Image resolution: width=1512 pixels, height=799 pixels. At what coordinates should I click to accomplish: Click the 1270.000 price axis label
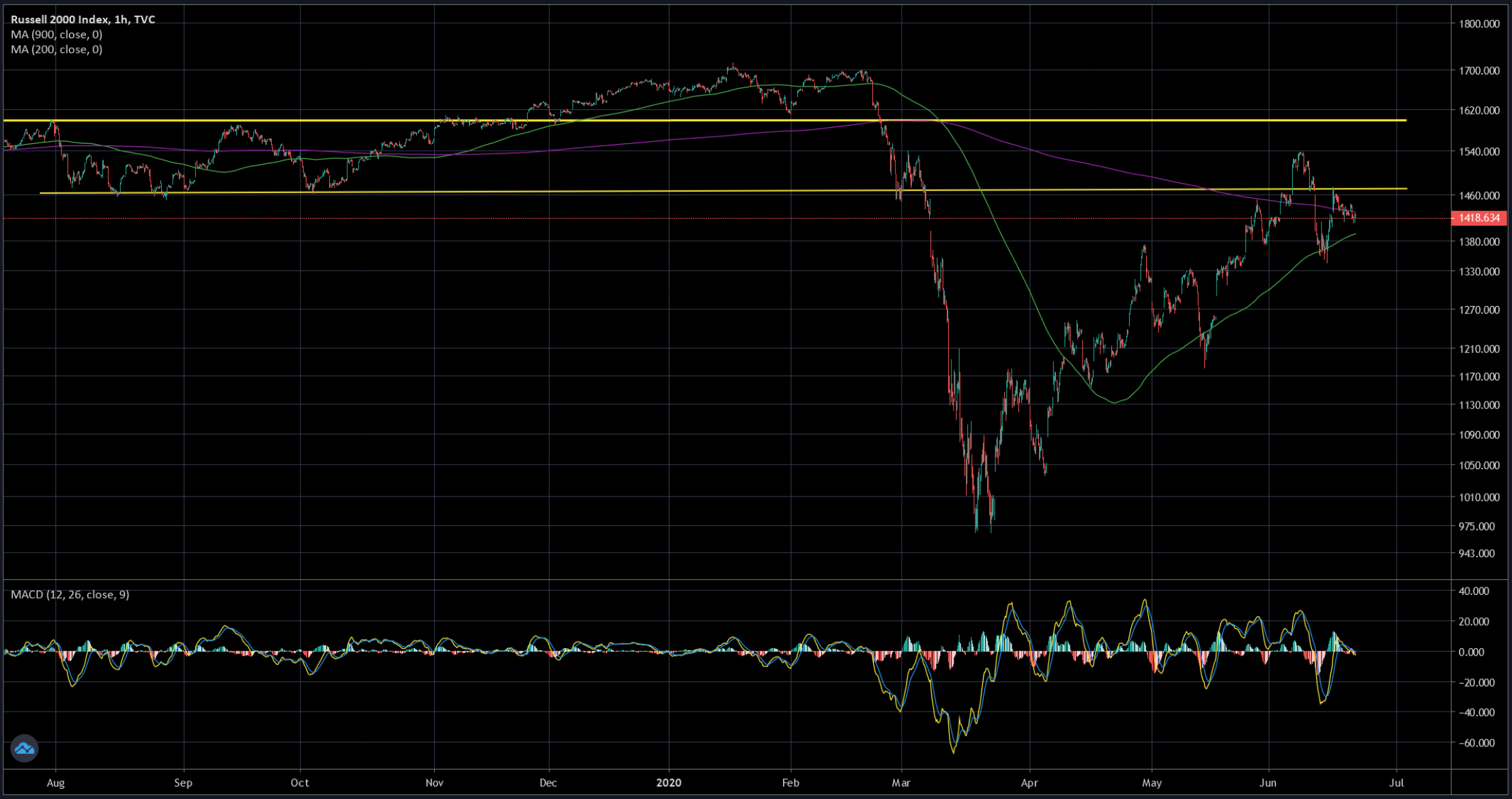click(x=1479, y=310)
